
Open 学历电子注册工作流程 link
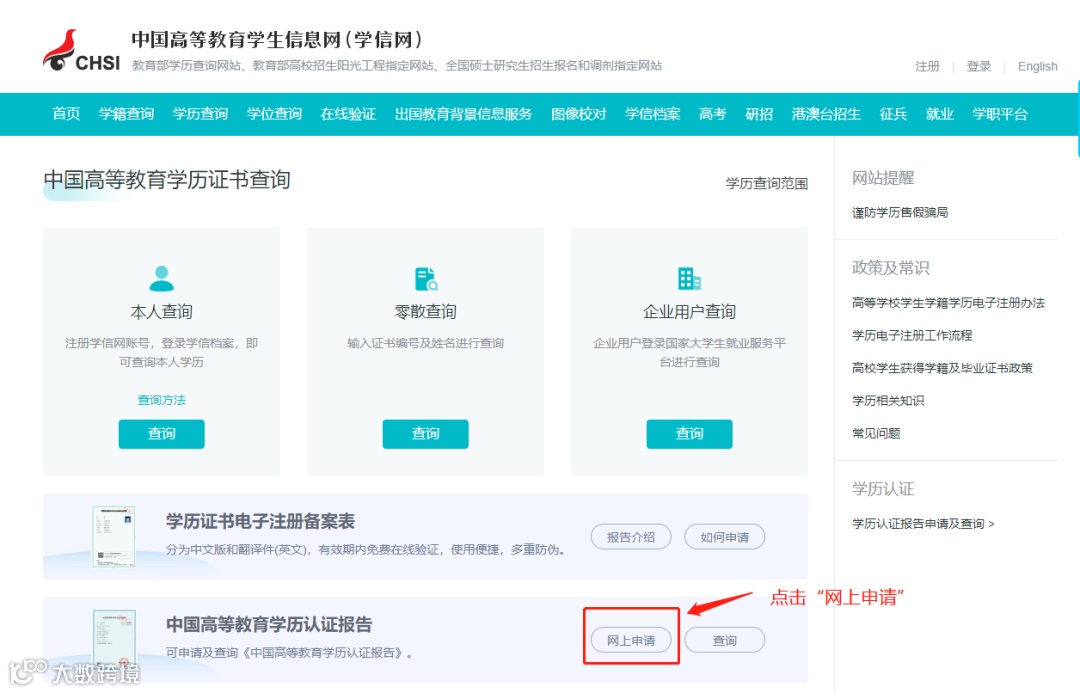tap(912, 335)
